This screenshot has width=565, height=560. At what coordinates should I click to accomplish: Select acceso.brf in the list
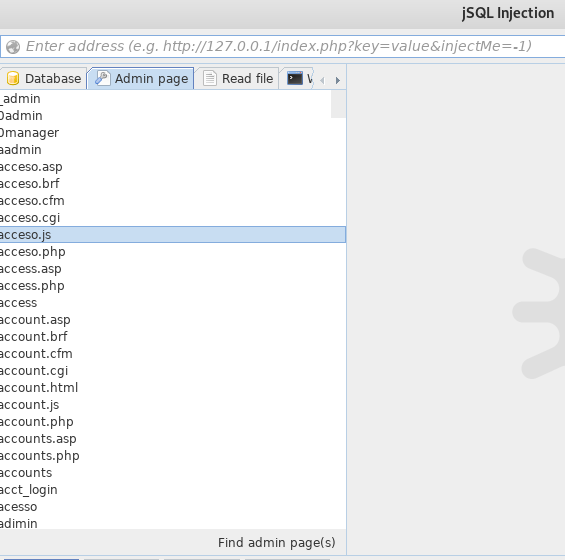pyautogui.click(x=173, y=183)
